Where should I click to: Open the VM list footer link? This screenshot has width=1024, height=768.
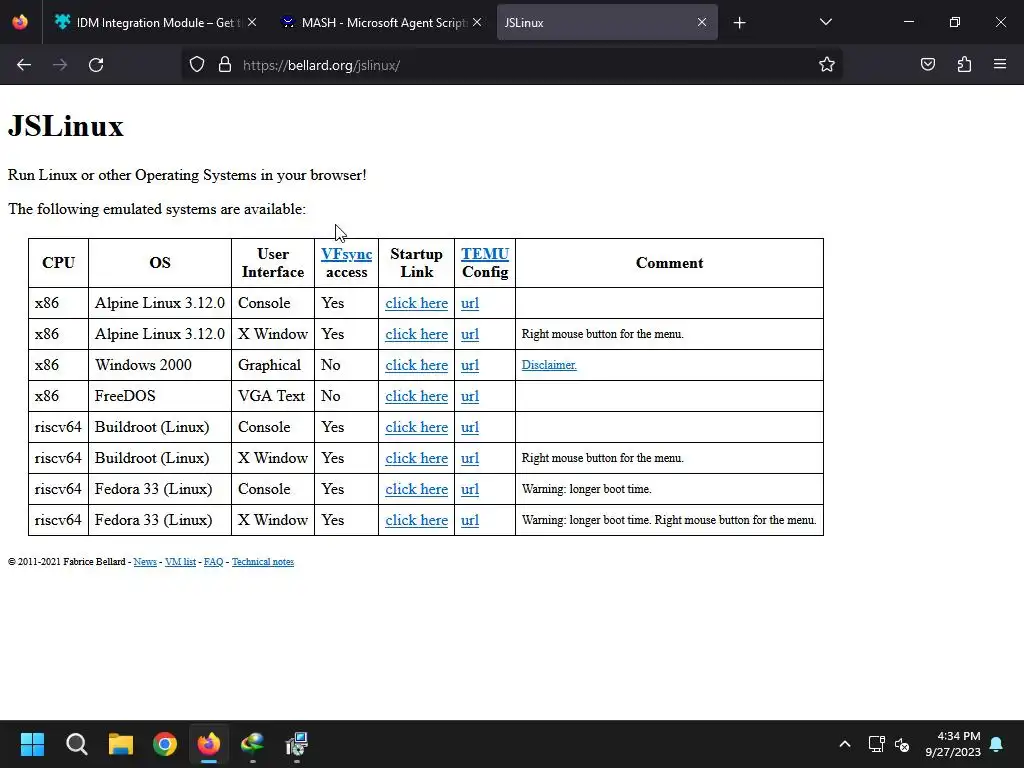coord(180,562)
